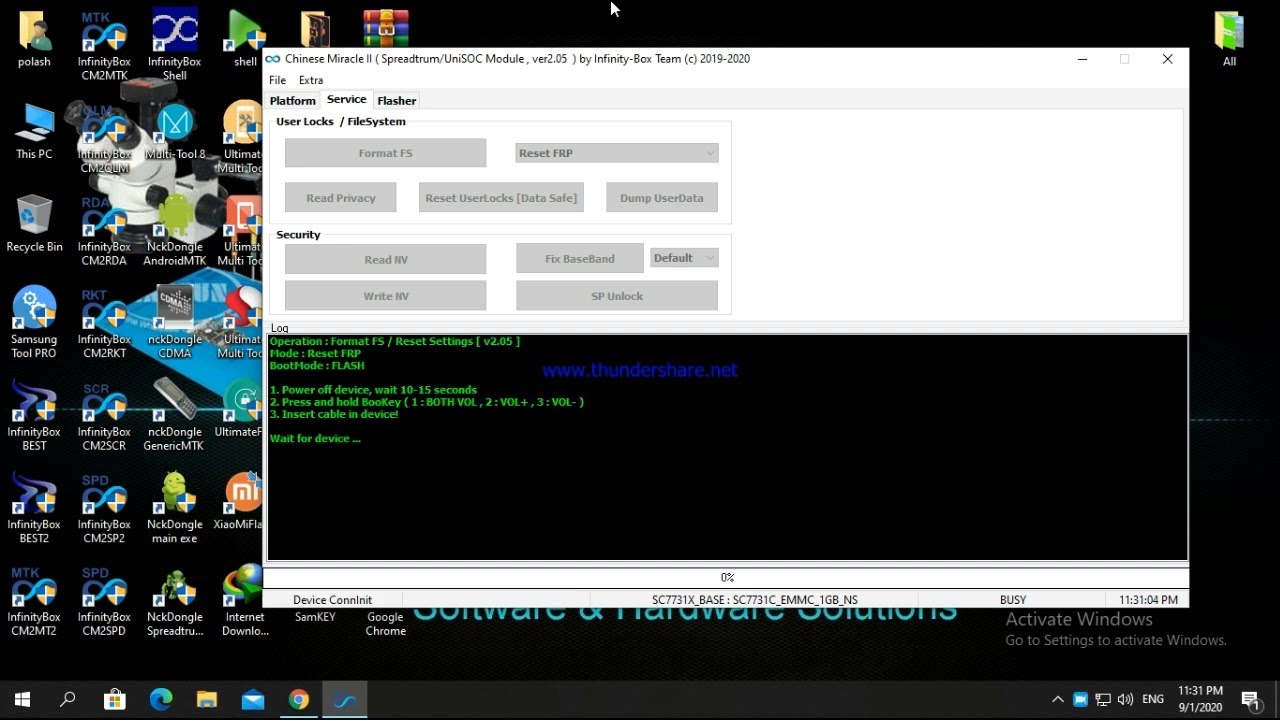Launch InfinityBox BEST shortcut
1280x720 pixels.
[34, 416]
